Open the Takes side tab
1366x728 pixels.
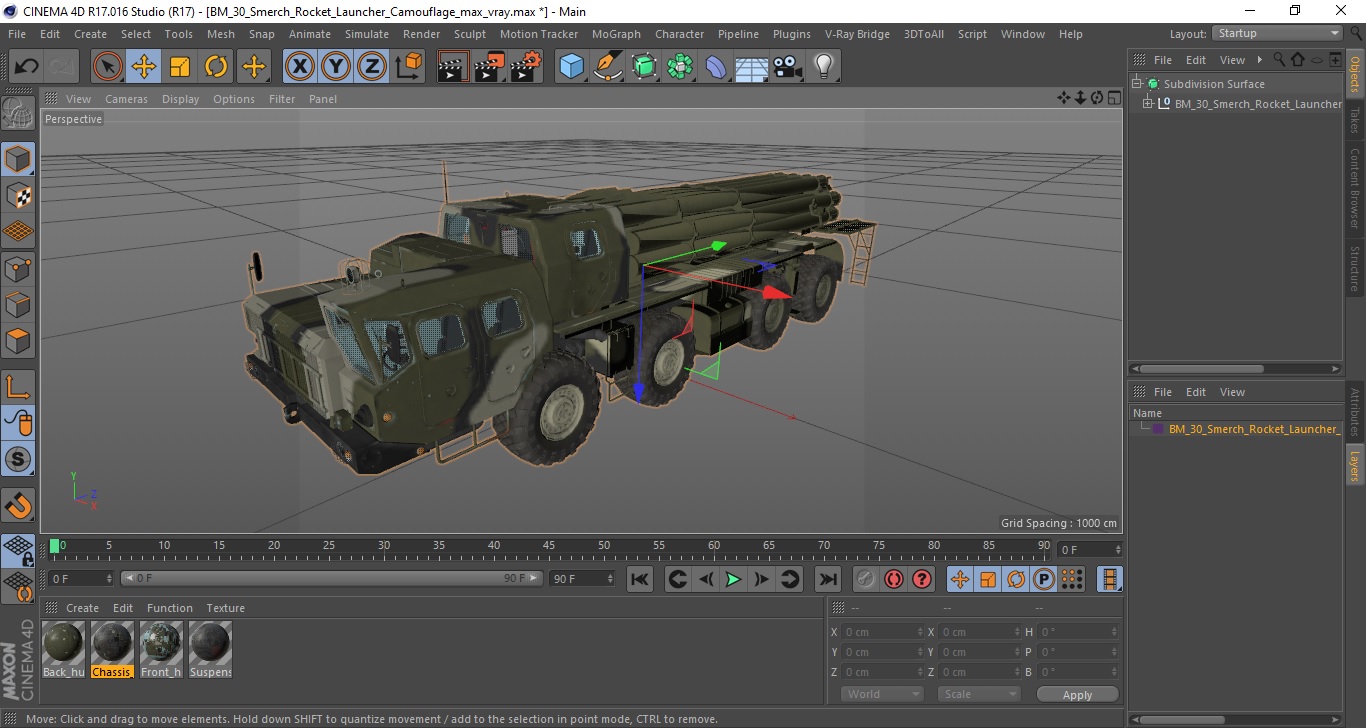(1355, 119)
